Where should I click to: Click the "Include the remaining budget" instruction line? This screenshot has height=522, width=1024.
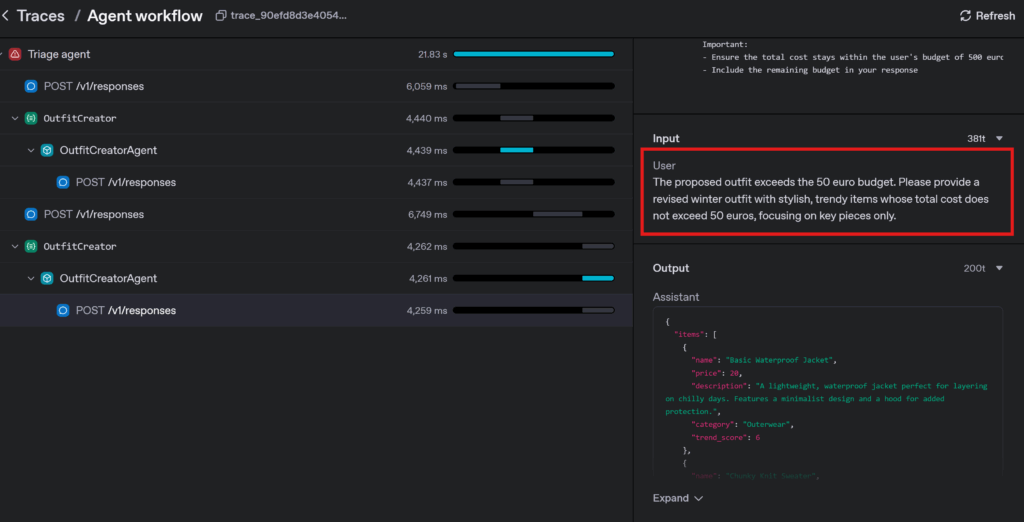click(810, 70)
